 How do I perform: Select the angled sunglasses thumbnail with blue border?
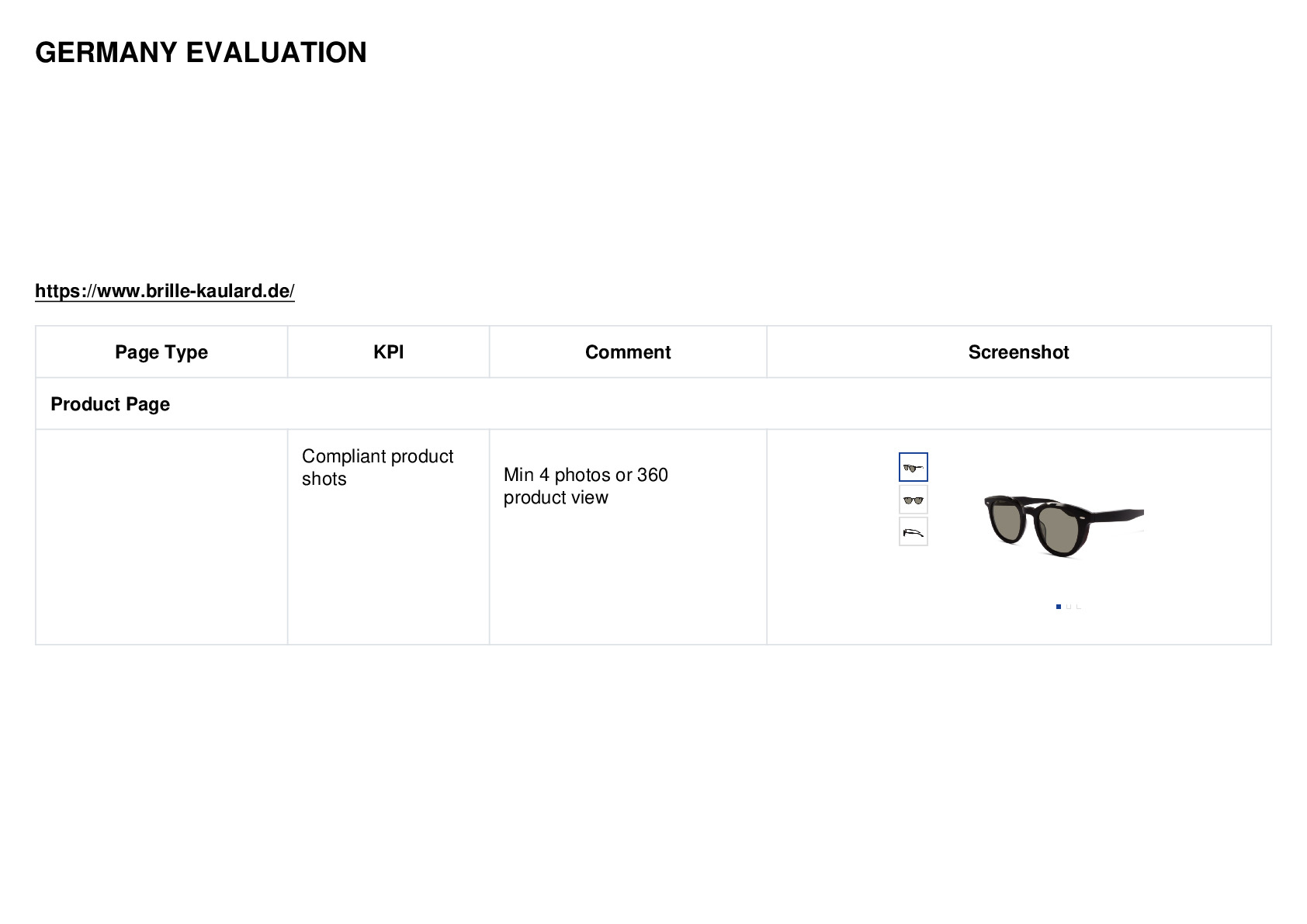click(913, 467)
